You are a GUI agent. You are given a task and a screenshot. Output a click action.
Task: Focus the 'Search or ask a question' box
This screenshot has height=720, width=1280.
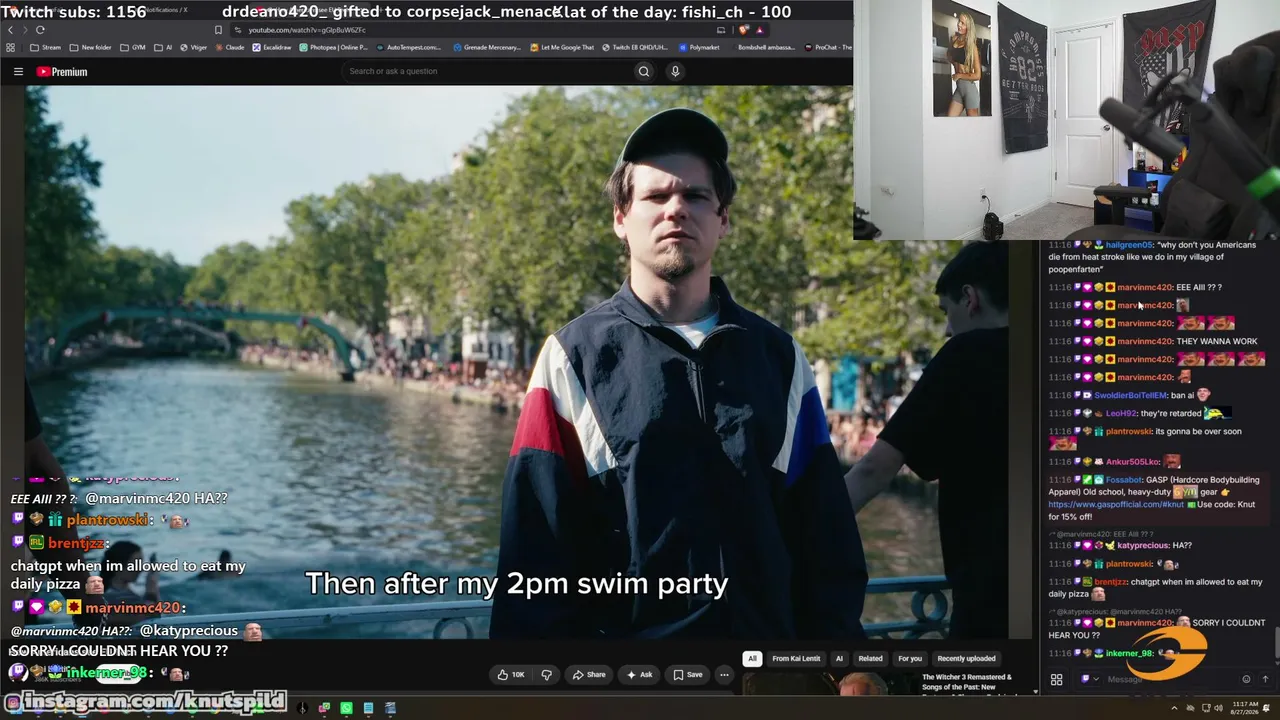pos(487,71)
